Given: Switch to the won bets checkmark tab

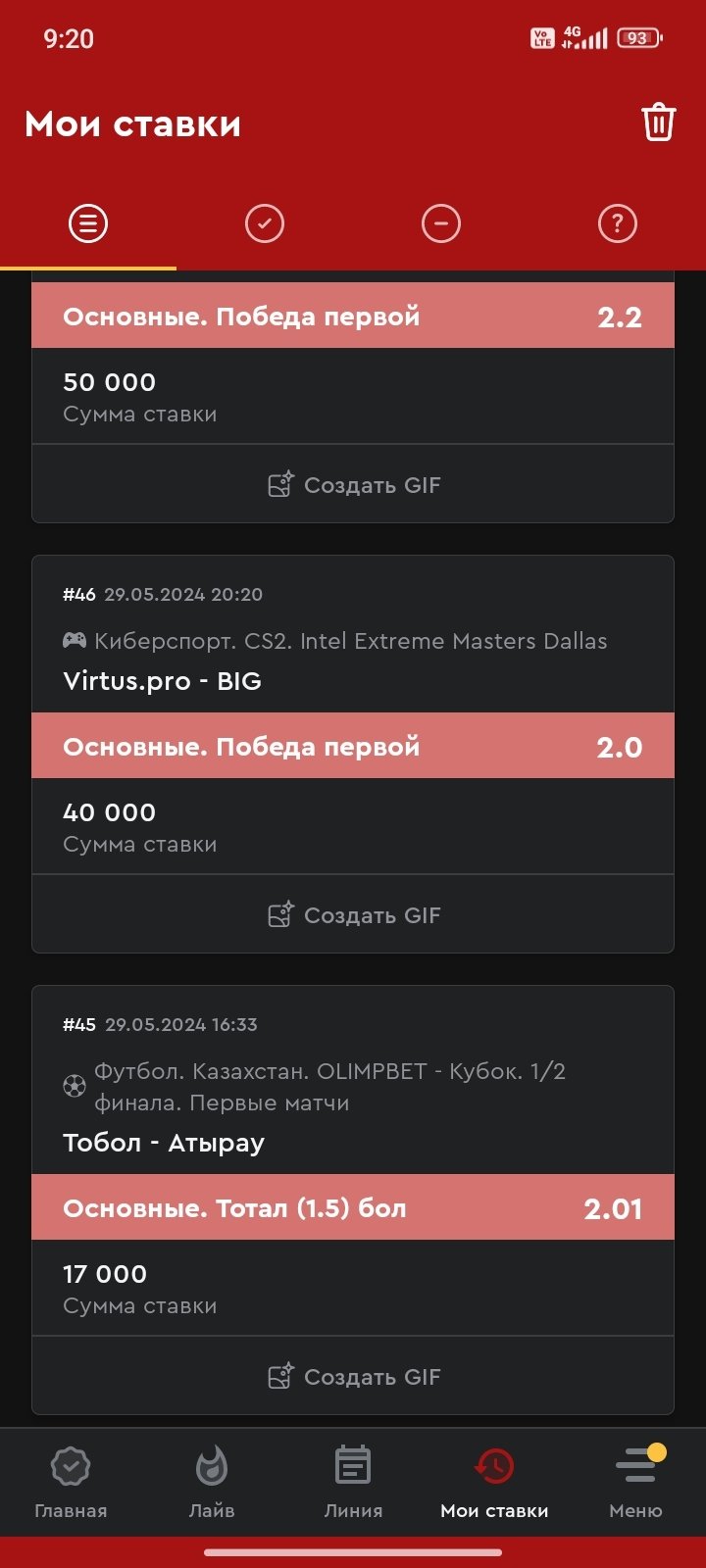Looking at the screenshot, I should click(x=265, y=223).
